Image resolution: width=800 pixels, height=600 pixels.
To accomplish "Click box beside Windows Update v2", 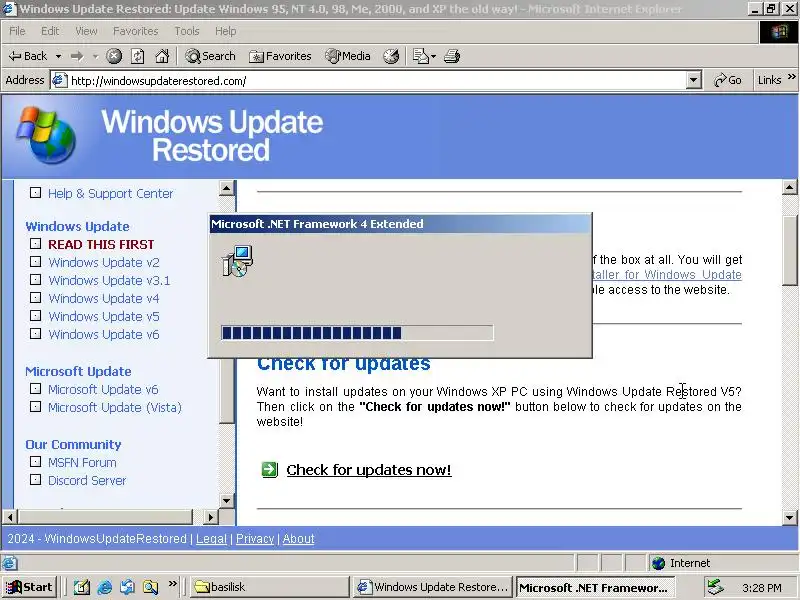I will click(35, 262).
